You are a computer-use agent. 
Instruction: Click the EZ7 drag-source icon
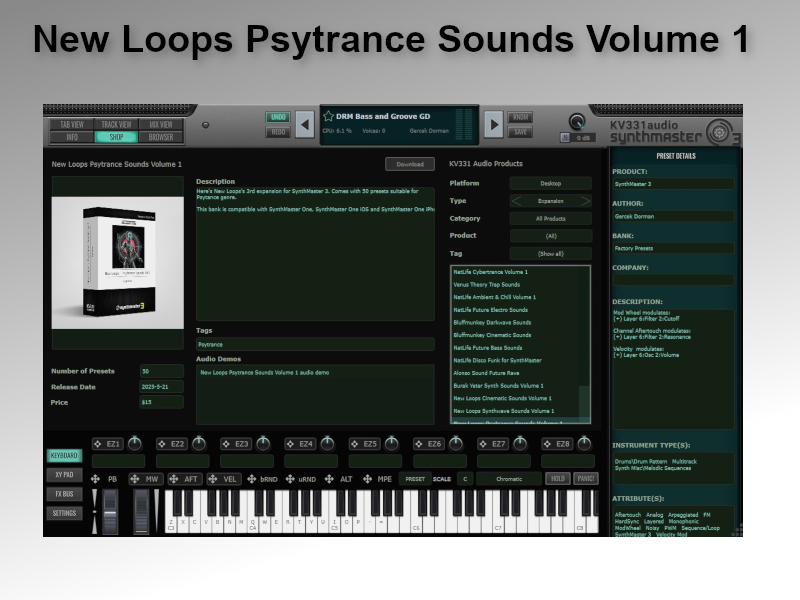(x=484, y=444)
